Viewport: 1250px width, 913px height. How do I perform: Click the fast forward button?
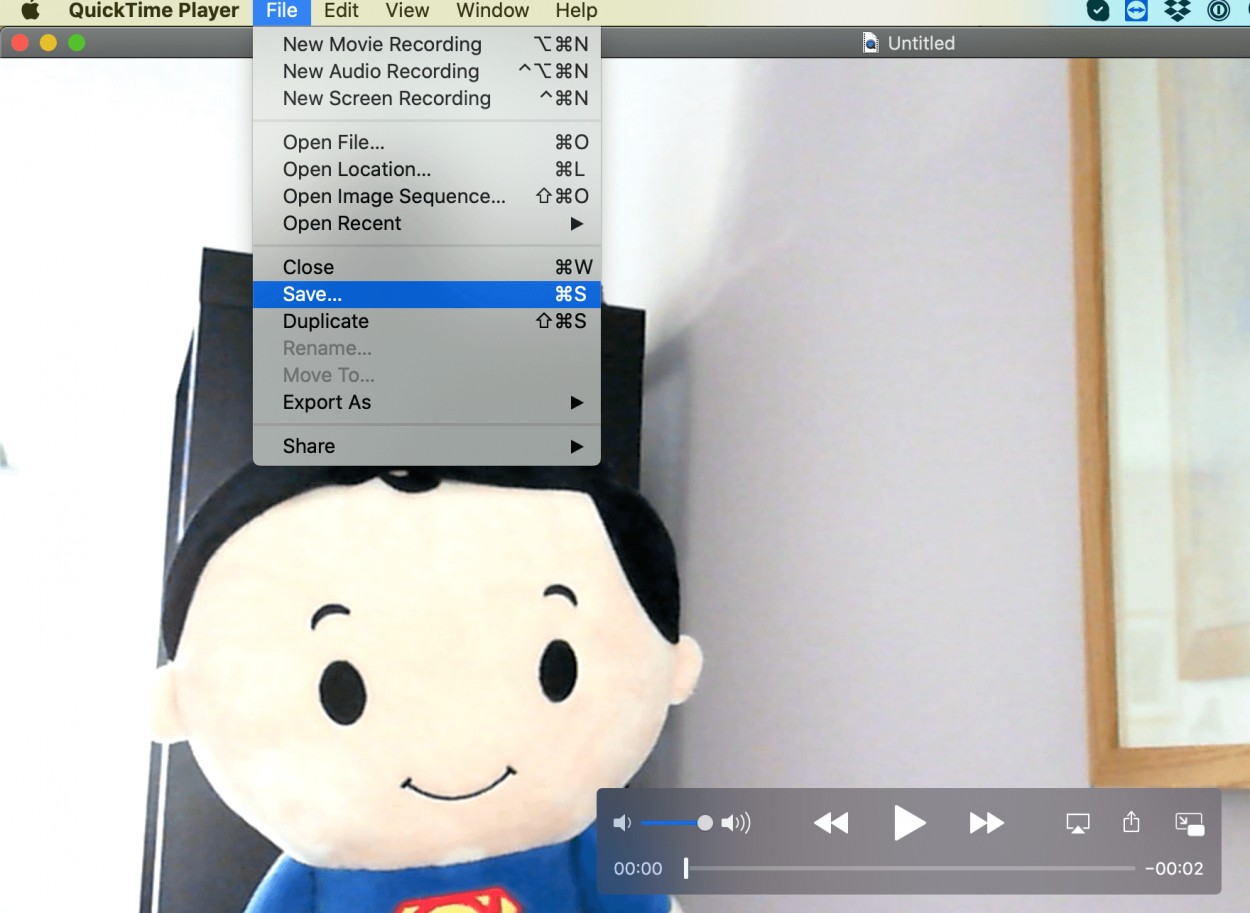tap(987, 823)
